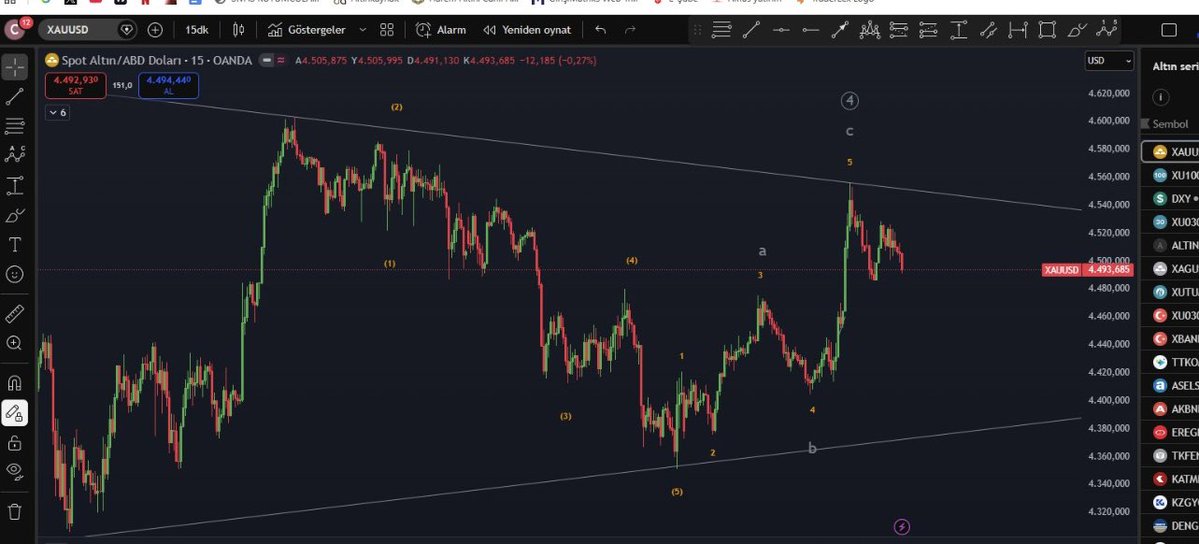Collapse the indicator legend showing 6
1199x544 pixels.
point(57,112)
